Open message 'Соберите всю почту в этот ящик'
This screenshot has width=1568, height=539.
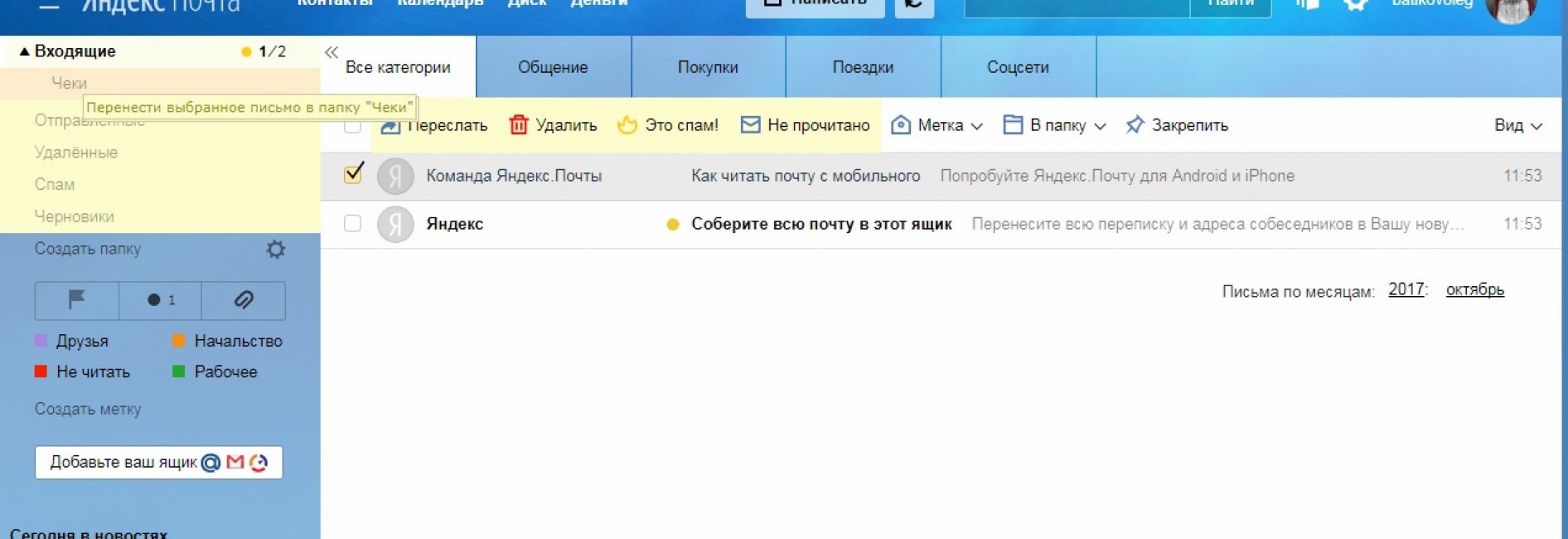pyautogui.click(x=821, y=224)
